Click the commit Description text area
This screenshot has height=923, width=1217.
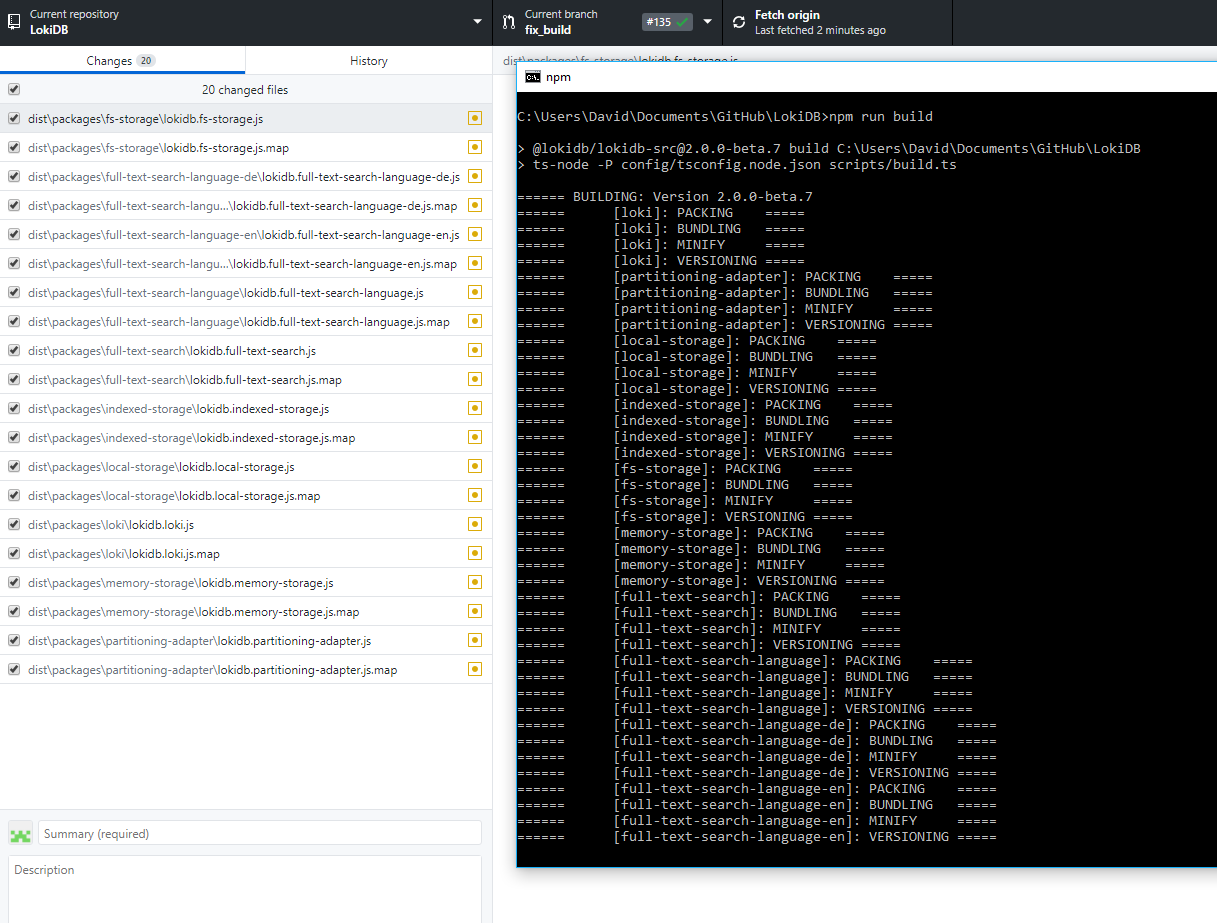point(245,889)
